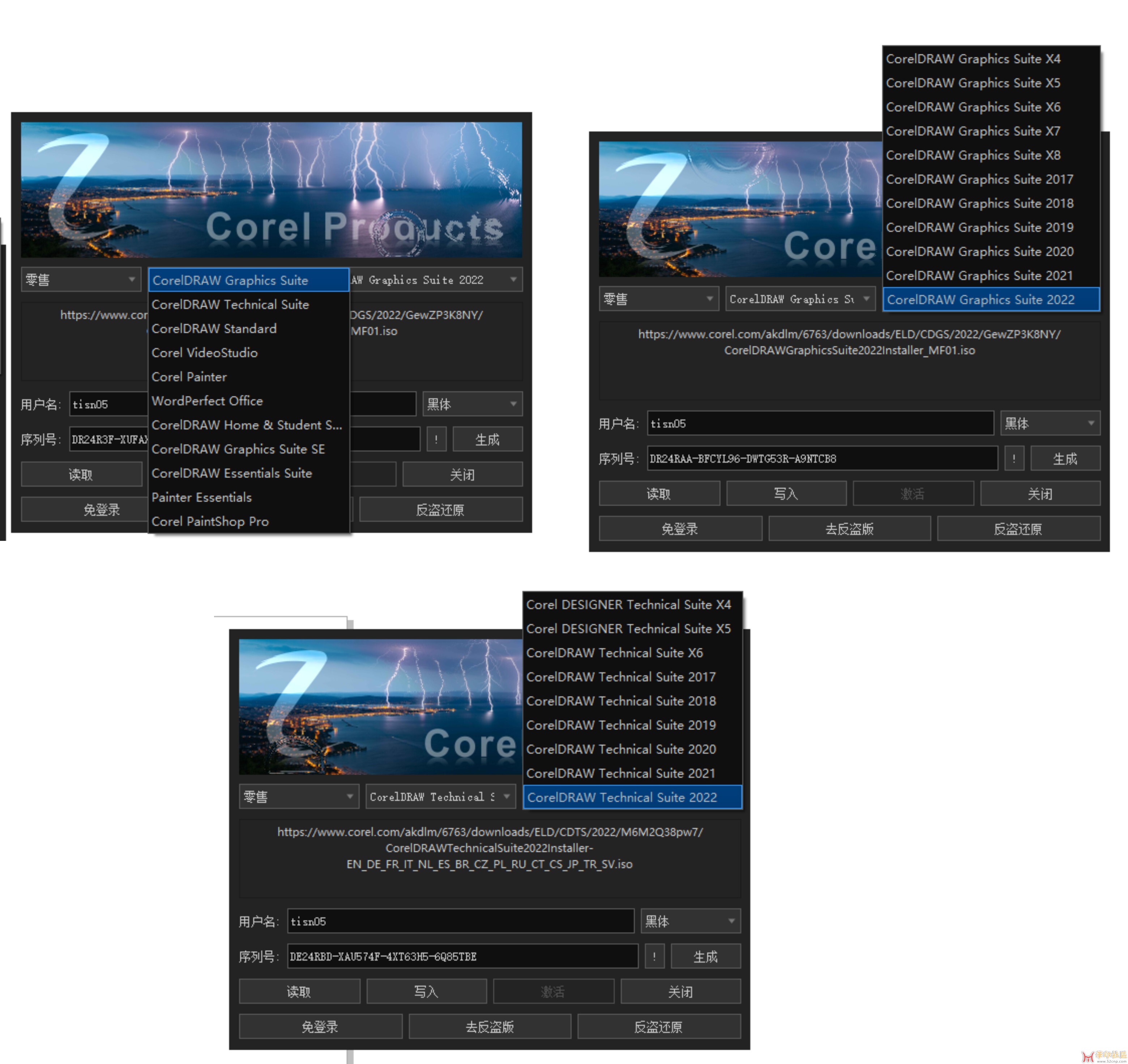This screenshot has width=1128, height=1064.
Task: Pick highlighted CorelDRAW Graphics Suite 2022
Action: [991, 300]
